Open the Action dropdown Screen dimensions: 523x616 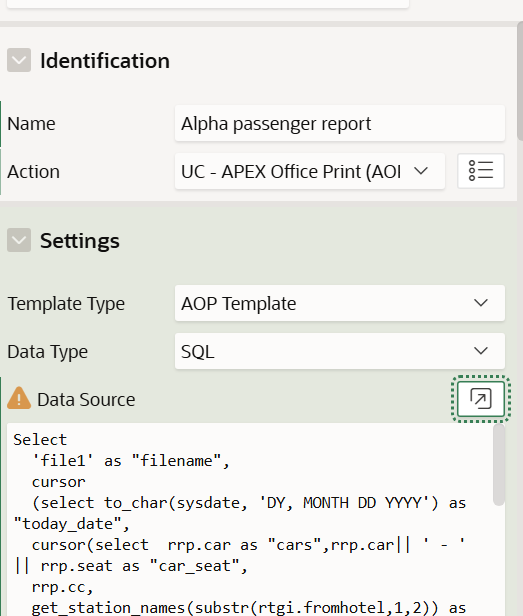pos(310,171)
